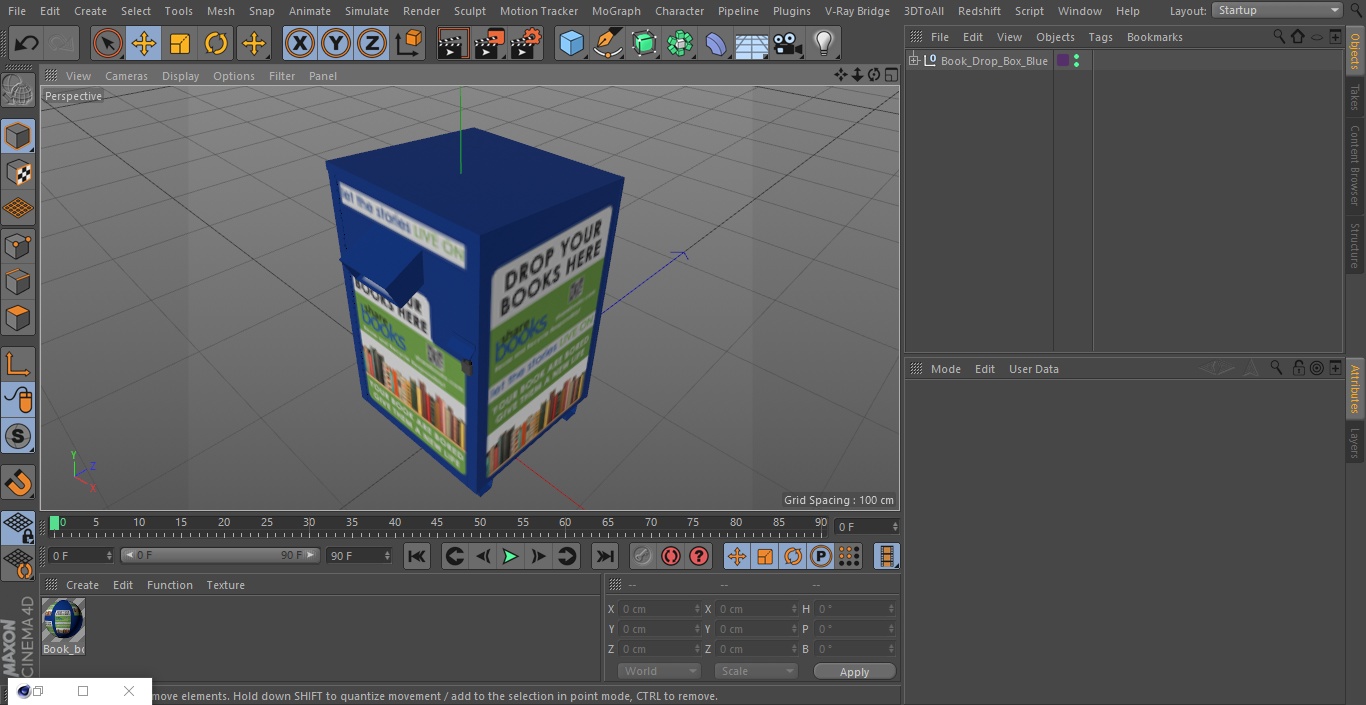1366x705 pixels.
Task: Click the green playhead slider at frame 0
Action: pos(54,523)
